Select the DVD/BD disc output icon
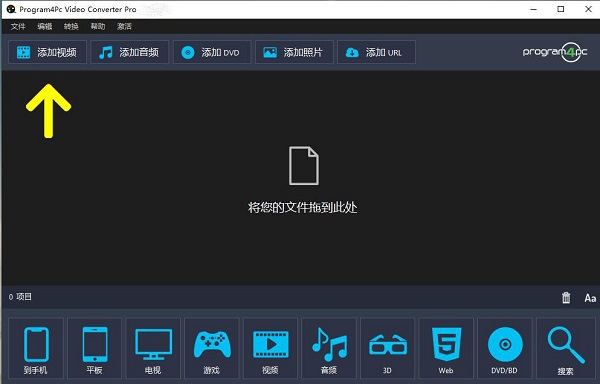The width and height of the screenshot is (600, 384). tap(504, 348)
